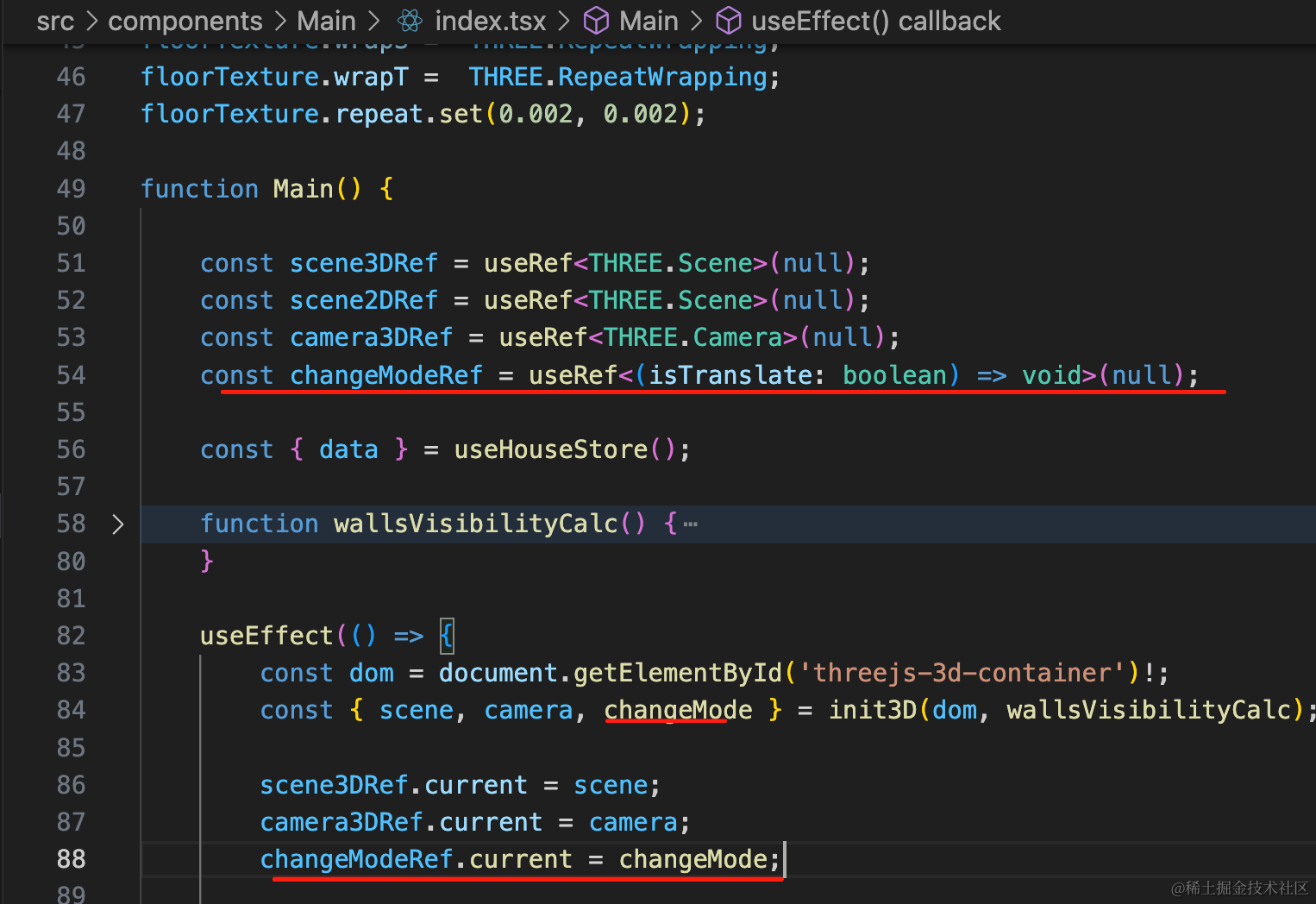Viewport: 1316px width, 904px height.
Task: Click 'data' variable on line 56
Action: 348,449
